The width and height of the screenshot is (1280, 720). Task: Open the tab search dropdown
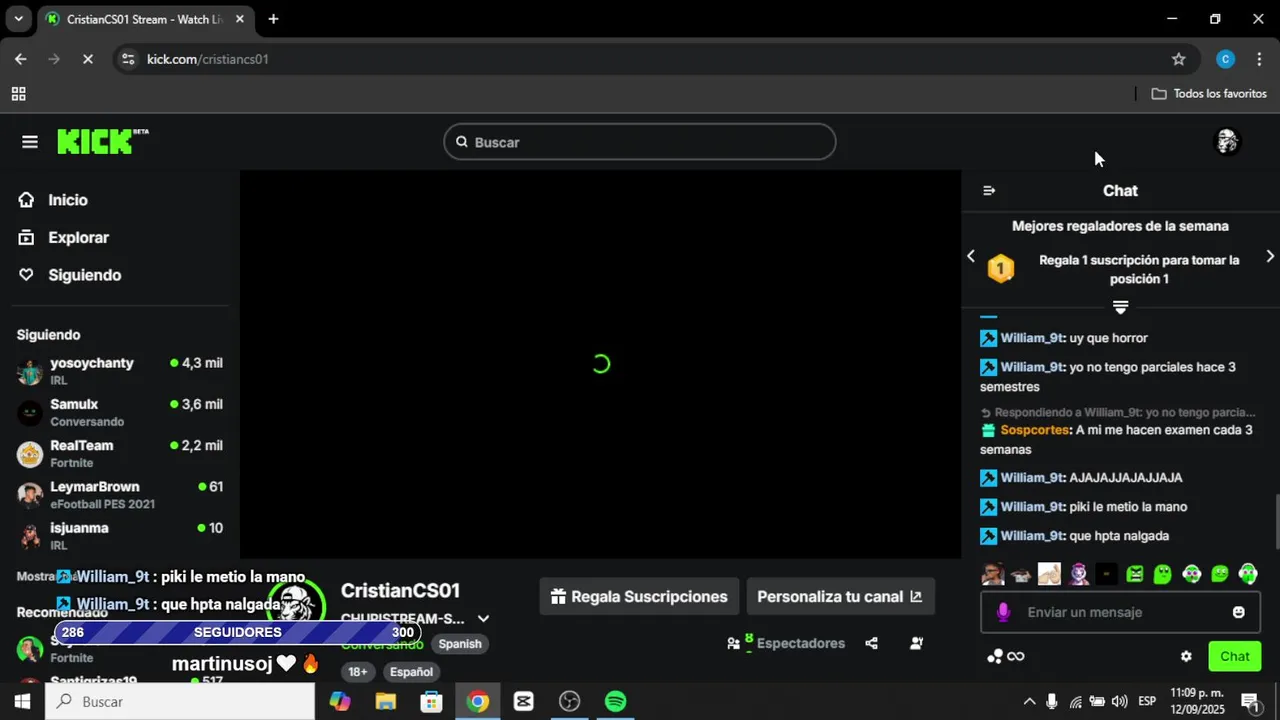coord(18,19)
